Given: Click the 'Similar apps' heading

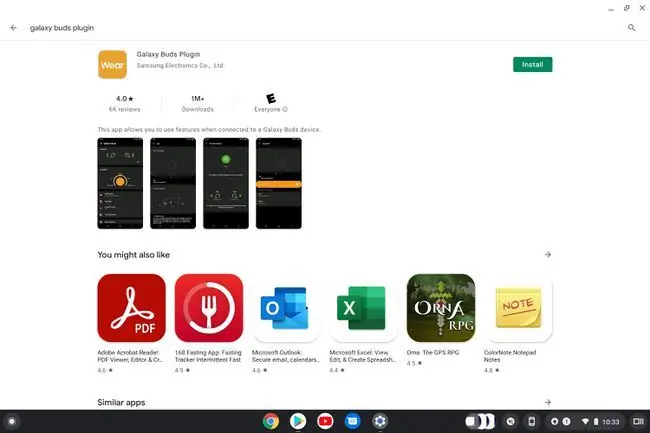Looking at the screenshot, I should coord(121,402).
